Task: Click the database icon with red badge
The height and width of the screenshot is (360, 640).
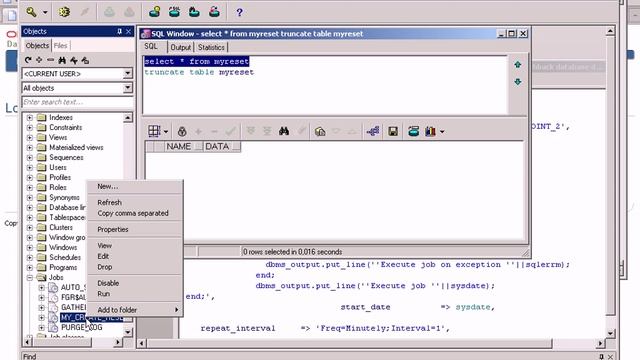Action: point(214,12)
